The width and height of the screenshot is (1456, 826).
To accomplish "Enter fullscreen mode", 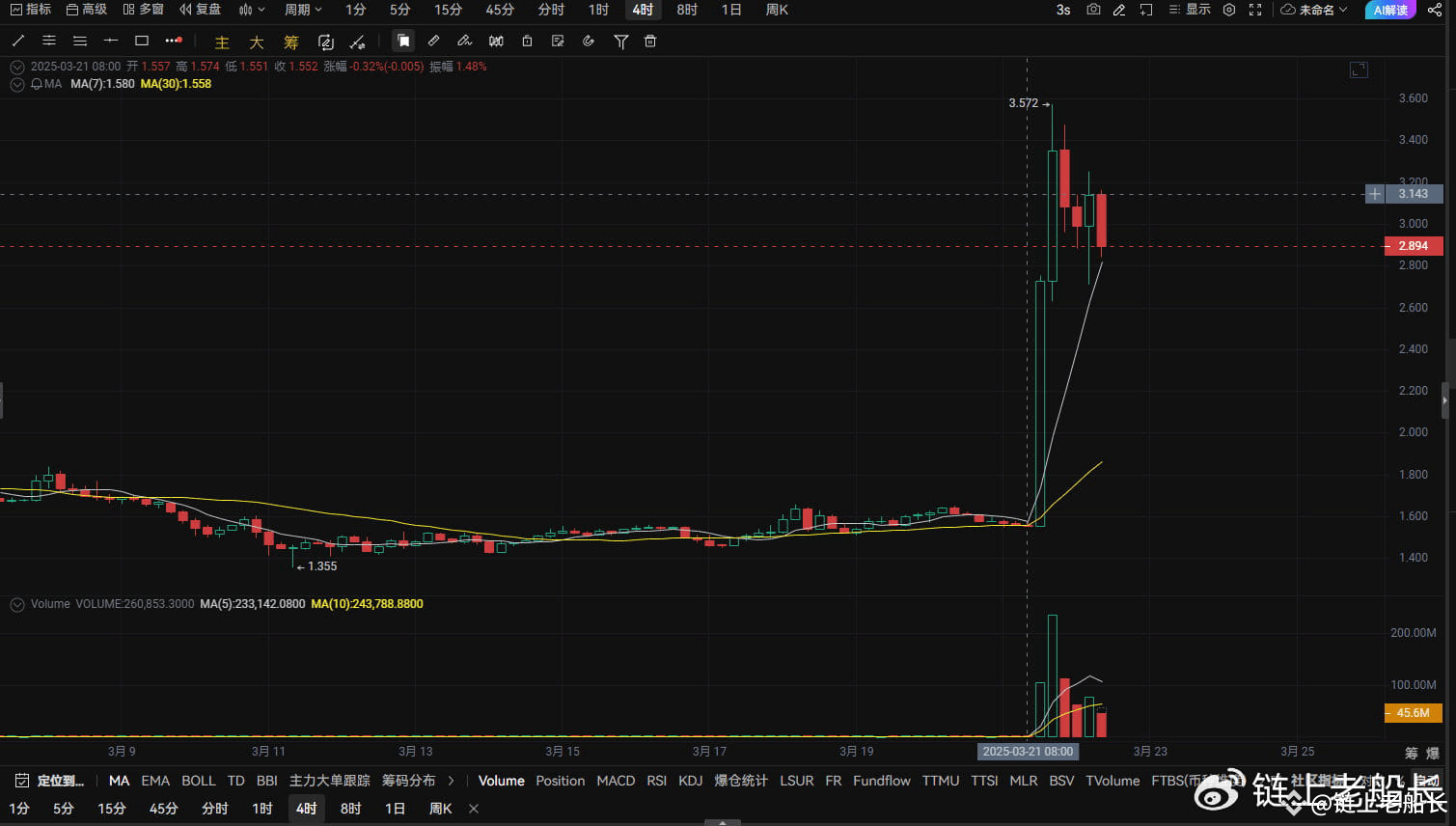I will [1255, 10].
